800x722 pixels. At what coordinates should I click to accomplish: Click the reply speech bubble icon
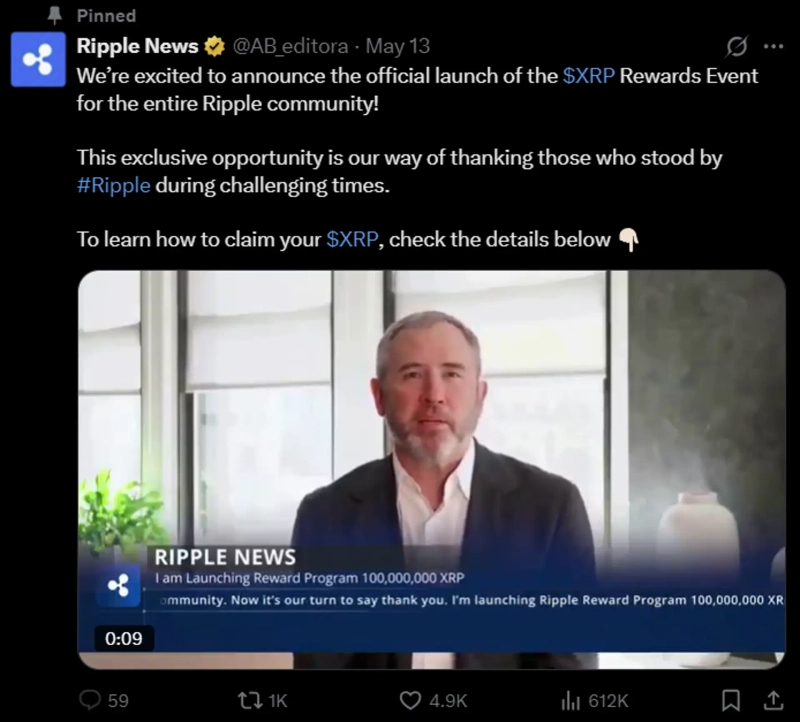(x=90, y=700)
